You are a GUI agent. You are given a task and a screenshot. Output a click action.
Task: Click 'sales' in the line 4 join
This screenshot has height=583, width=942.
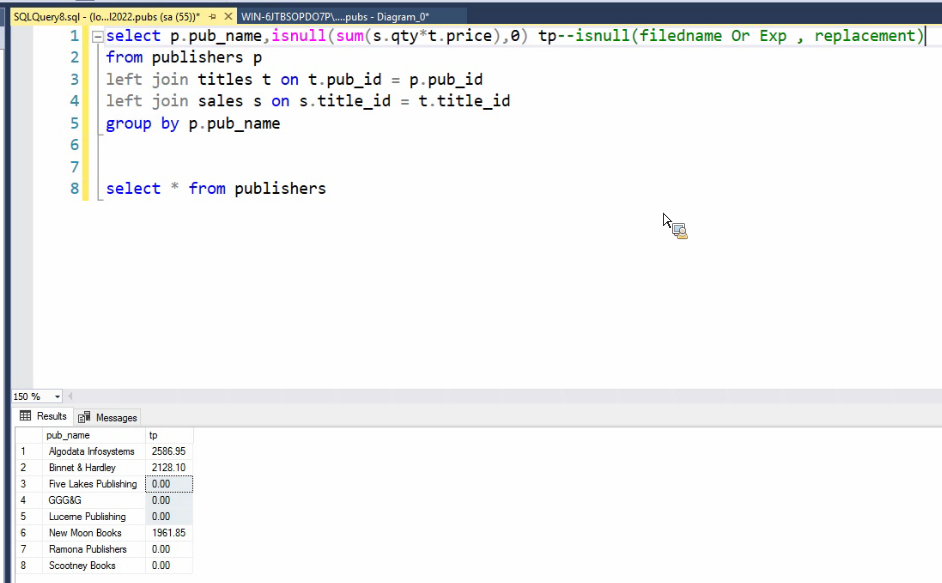[x=220, y=101]
